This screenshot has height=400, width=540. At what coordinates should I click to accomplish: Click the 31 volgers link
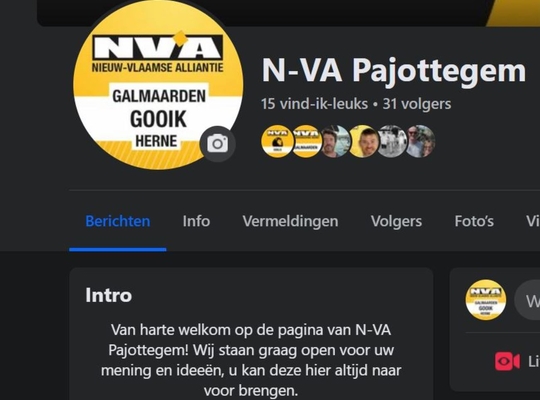click(x=417, y=104)
